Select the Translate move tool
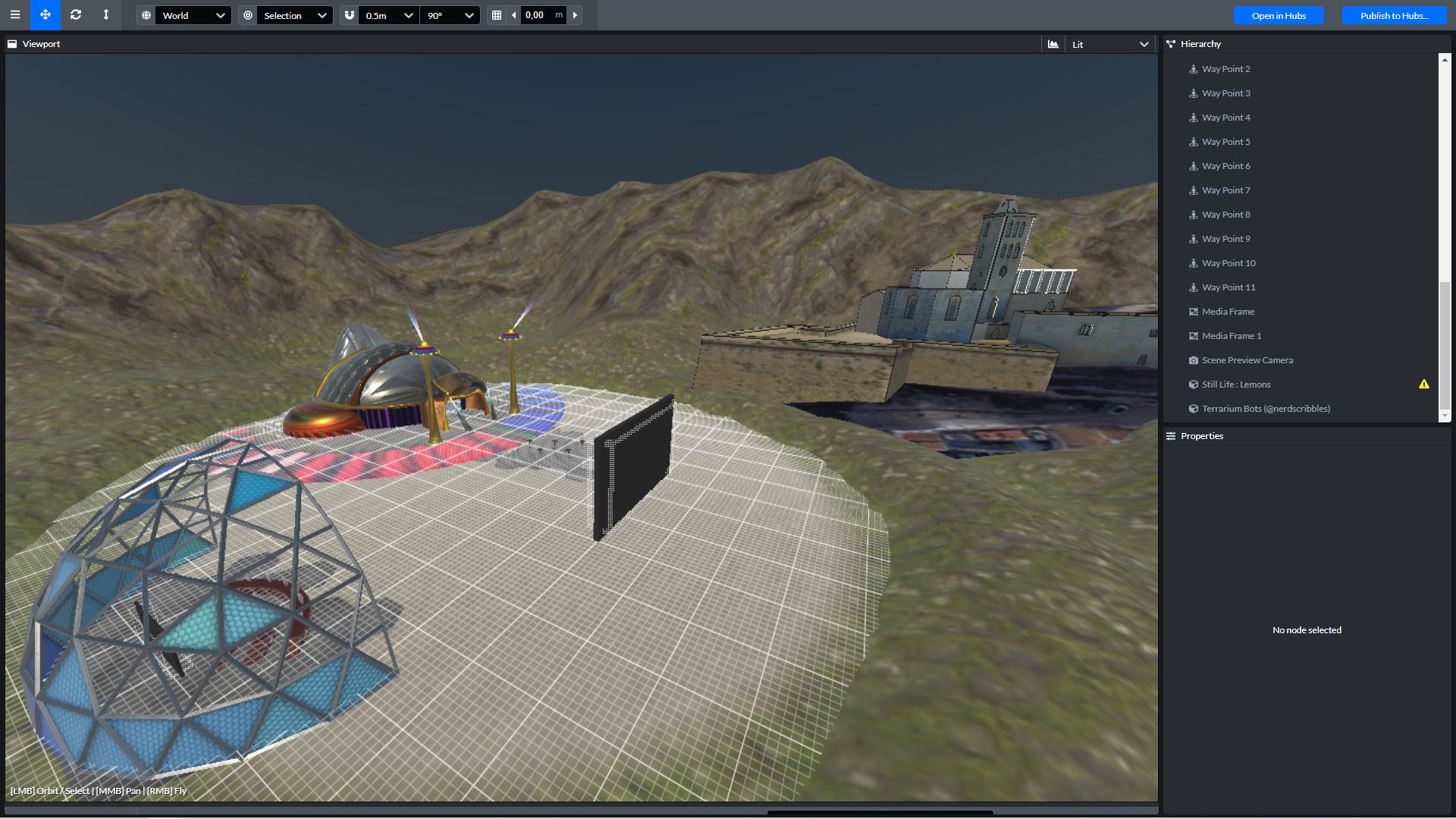 pyautogui.click(x=45, y=15)
